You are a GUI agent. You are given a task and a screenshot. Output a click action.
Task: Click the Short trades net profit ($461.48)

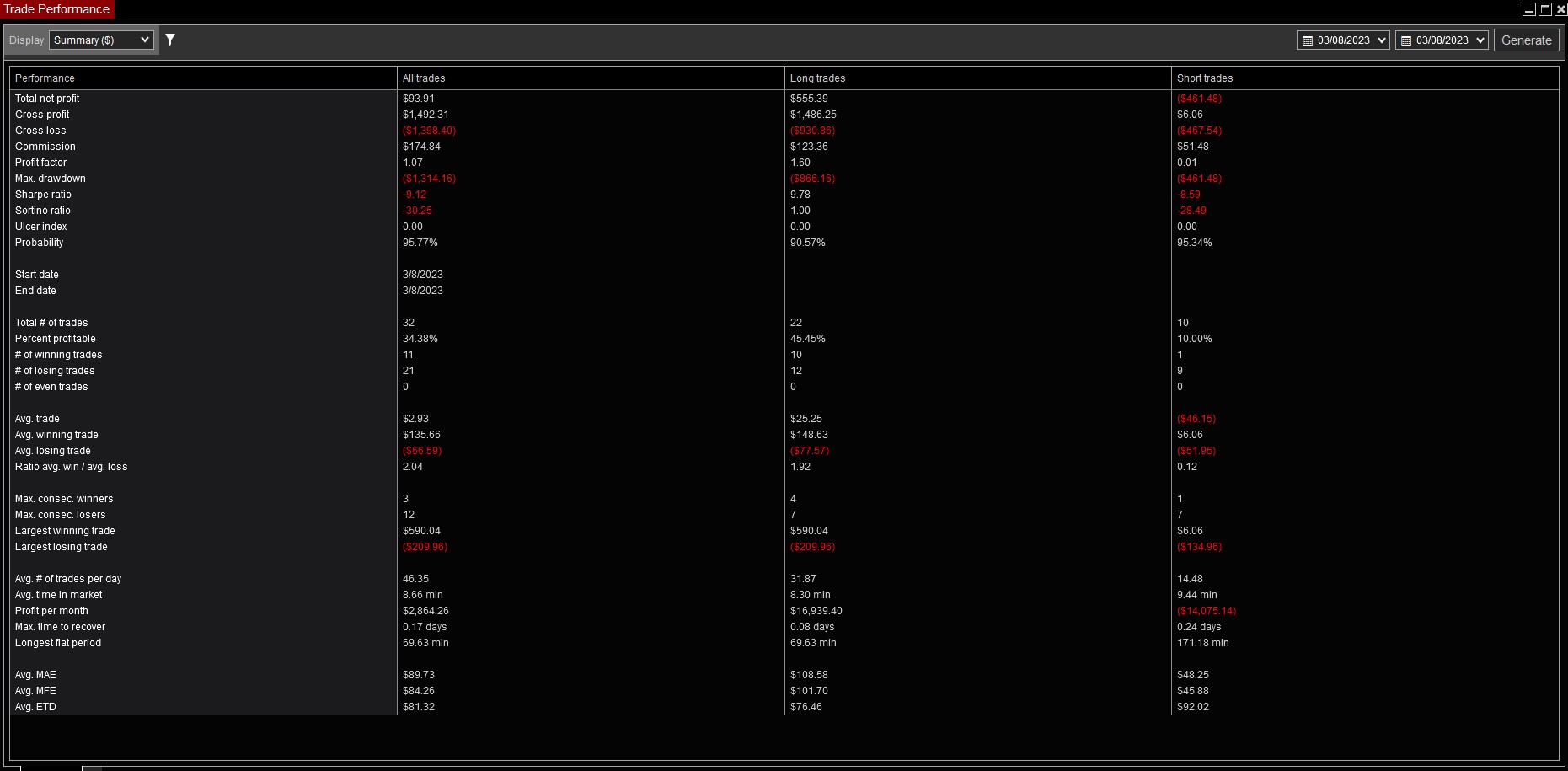coord(1199,99)
